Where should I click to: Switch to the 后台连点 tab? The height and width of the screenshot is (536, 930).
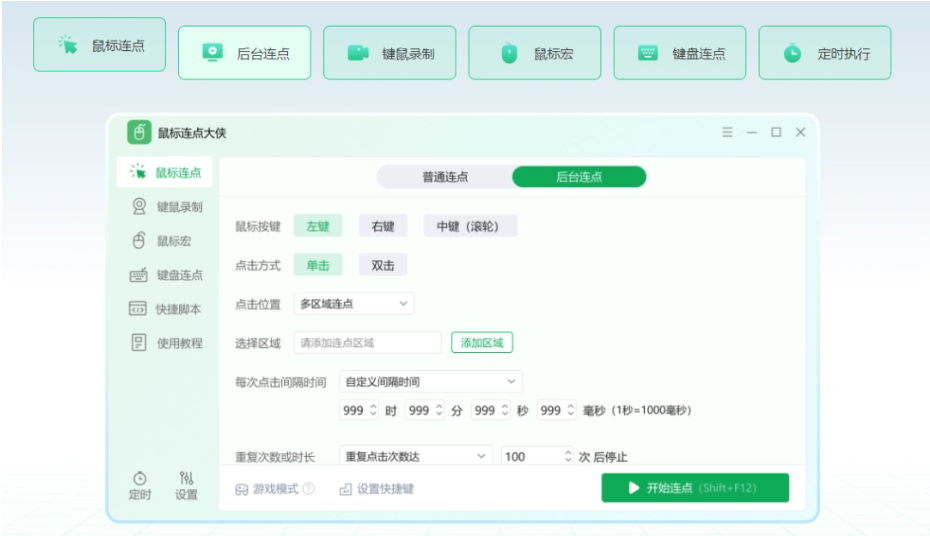click(579, 177)
